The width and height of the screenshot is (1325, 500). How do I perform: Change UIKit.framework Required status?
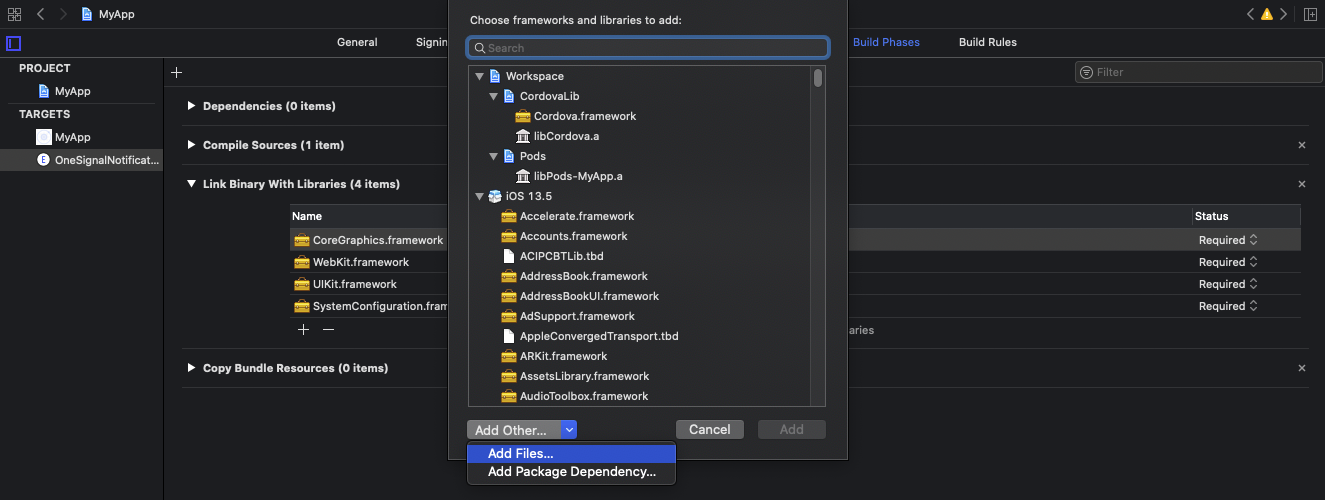[x=1228, y=284]
